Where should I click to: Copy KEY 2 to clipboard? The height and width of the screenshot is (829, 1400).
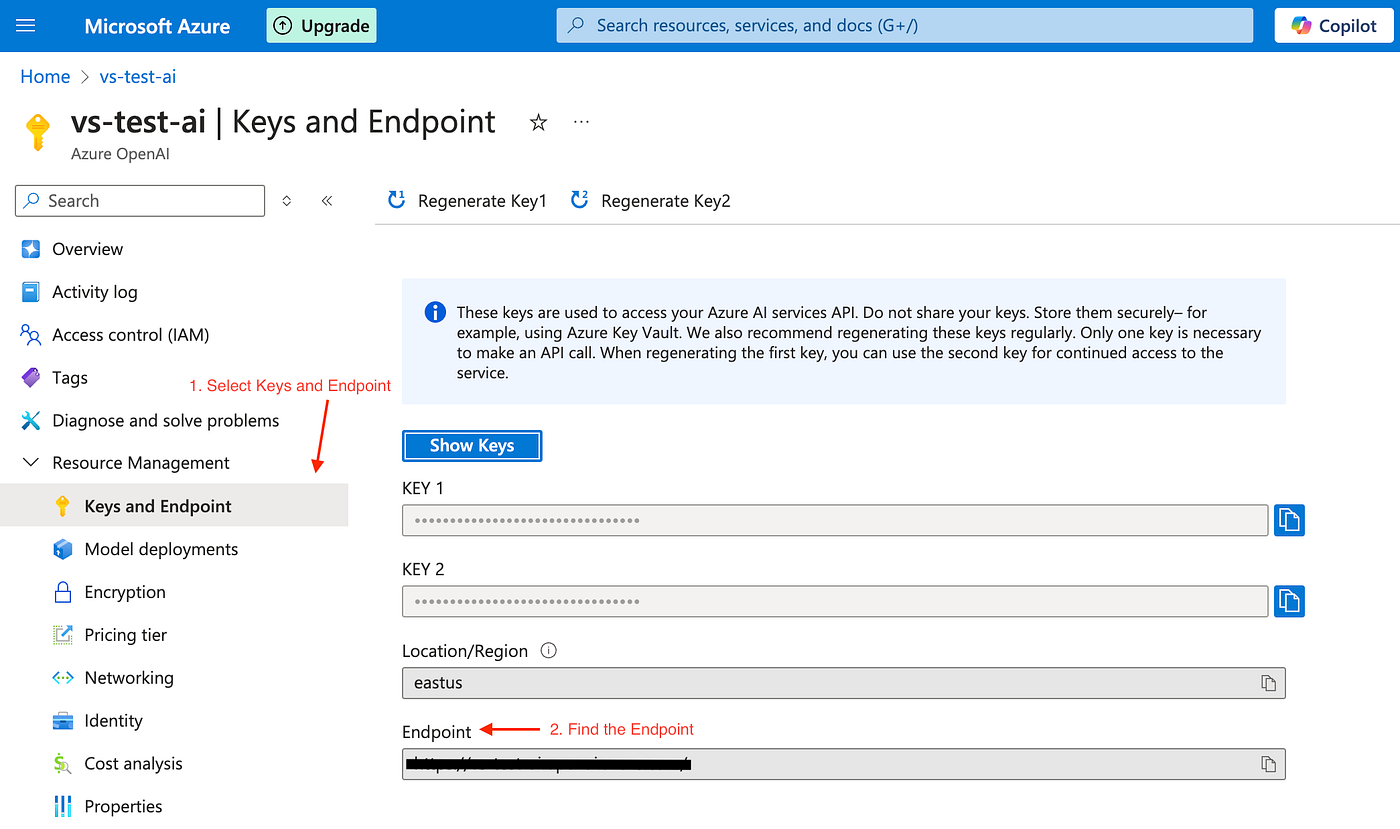pos(1289,601)
